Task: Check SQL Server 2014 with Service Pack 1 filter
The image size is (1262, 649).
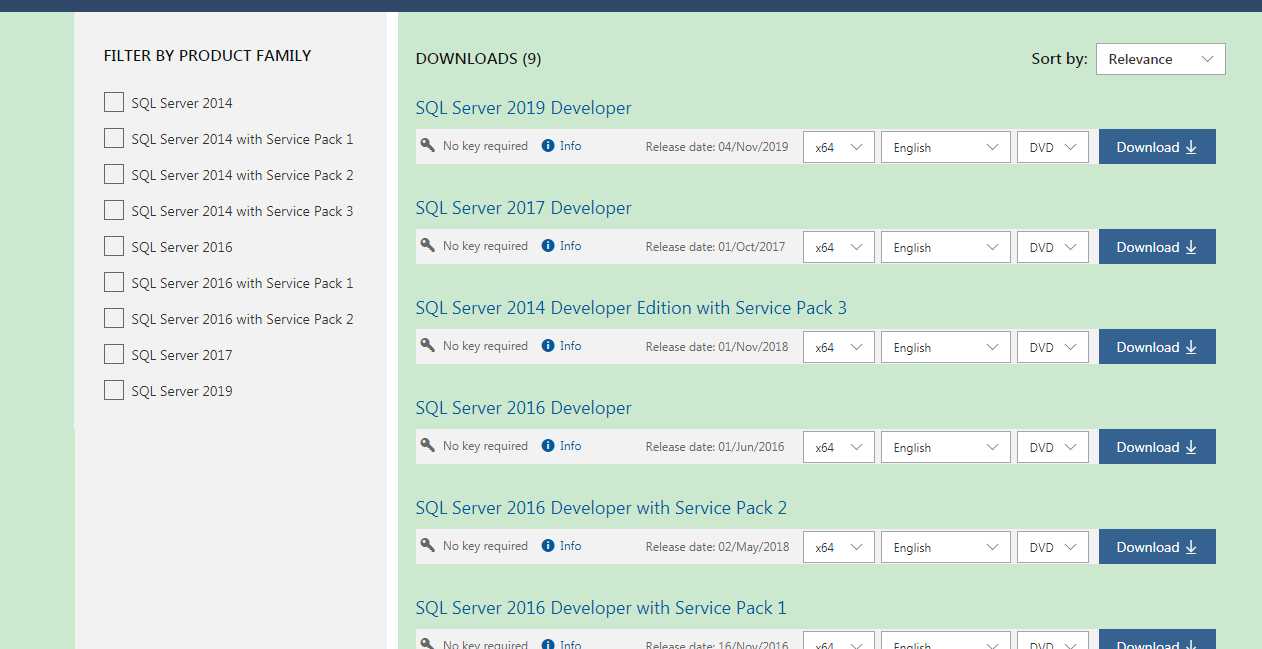Action: coord(114,138)
